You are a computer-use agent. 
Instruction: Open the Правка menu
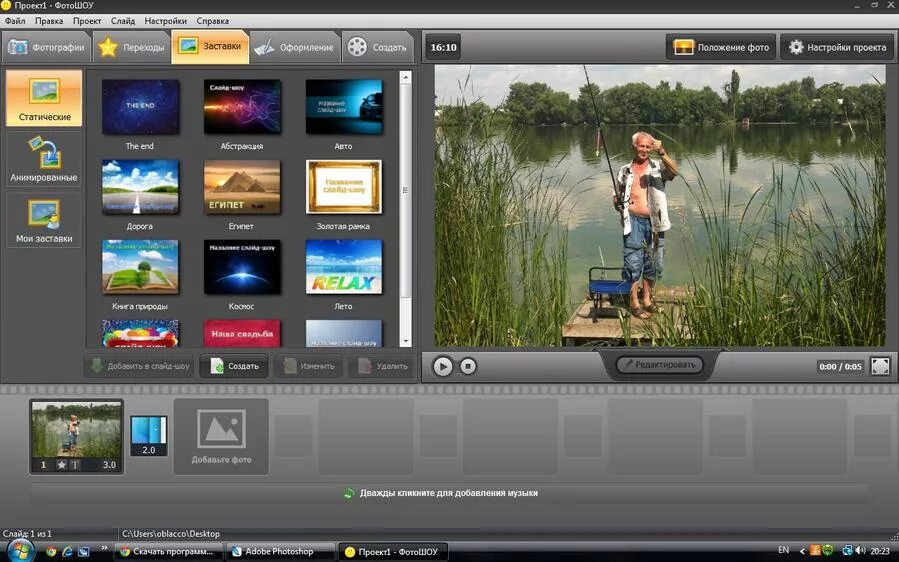tap(49, 21)
